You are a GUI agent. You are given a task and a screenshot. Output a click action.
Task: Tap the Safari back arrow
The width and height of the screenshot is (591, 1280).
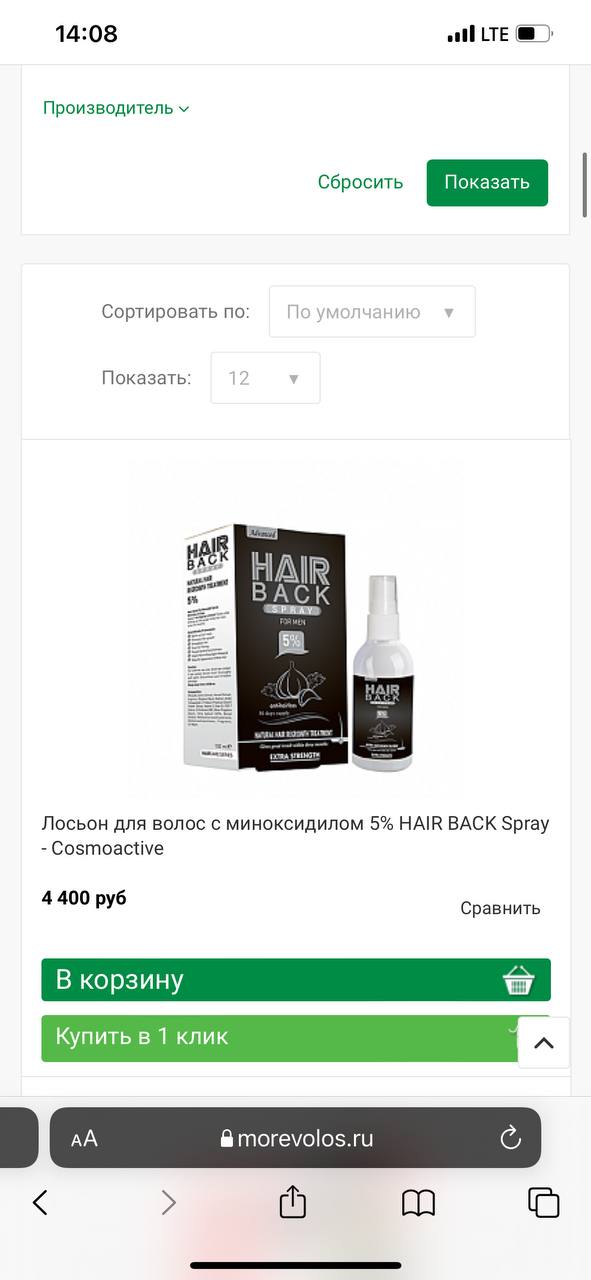pos(40,1202)
